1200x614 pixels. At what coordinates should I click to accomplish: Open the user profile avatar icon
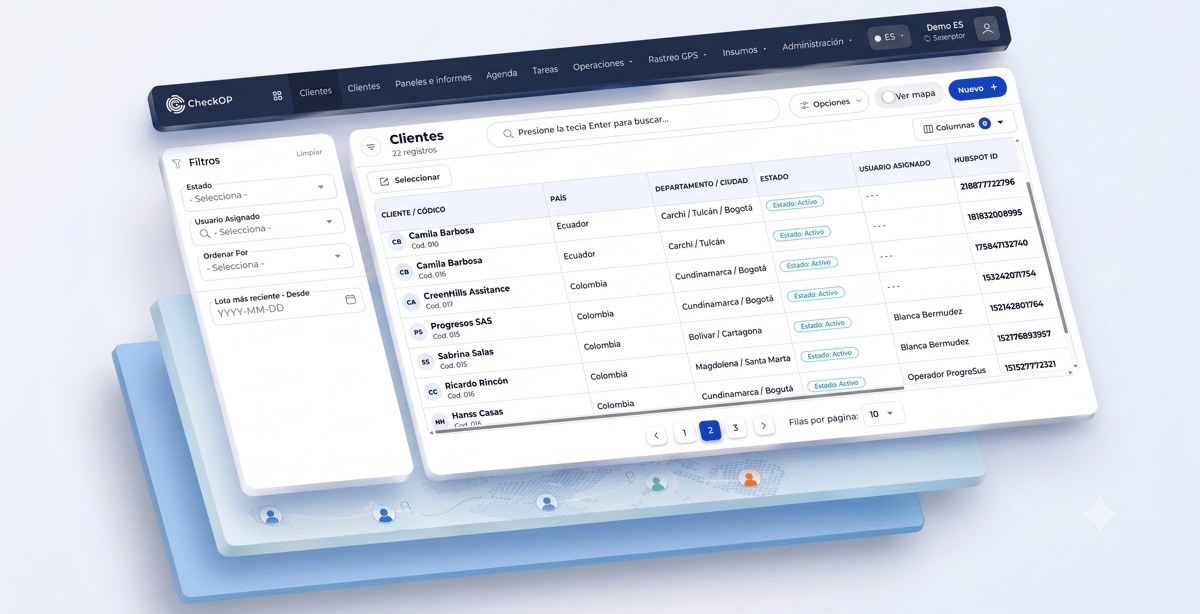(x=987, y=29)
